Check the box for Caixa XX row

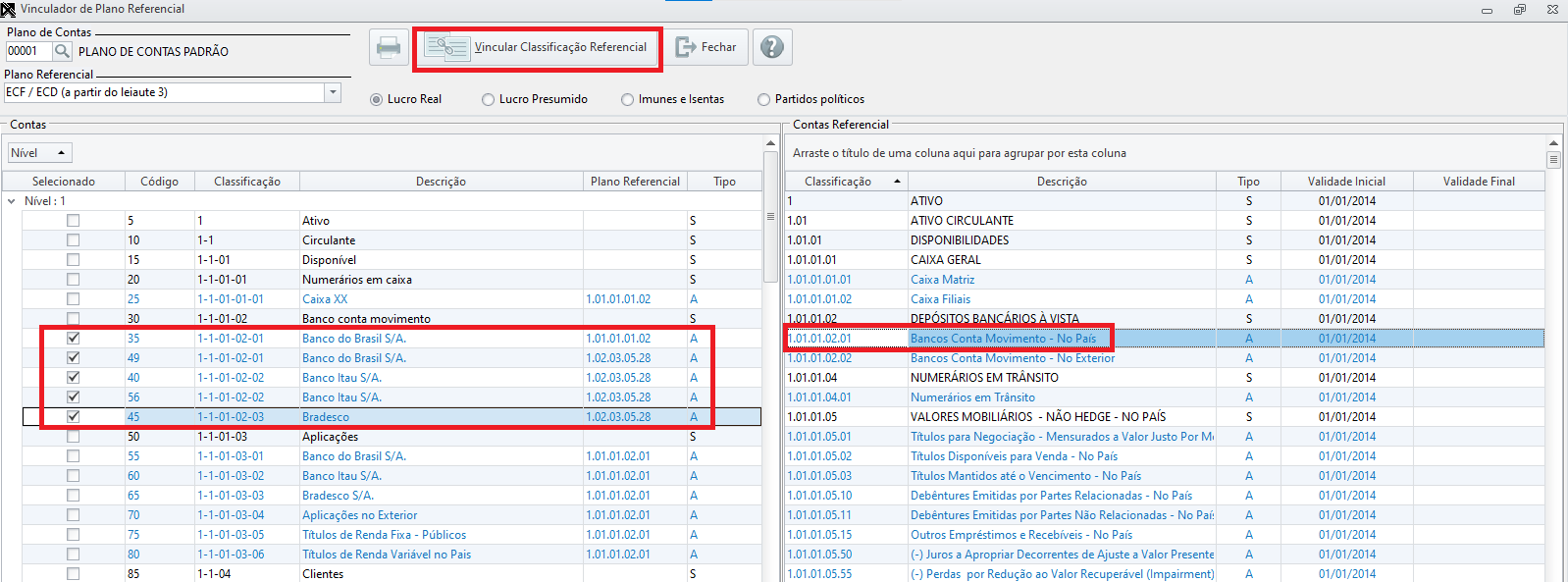point(74,299)
